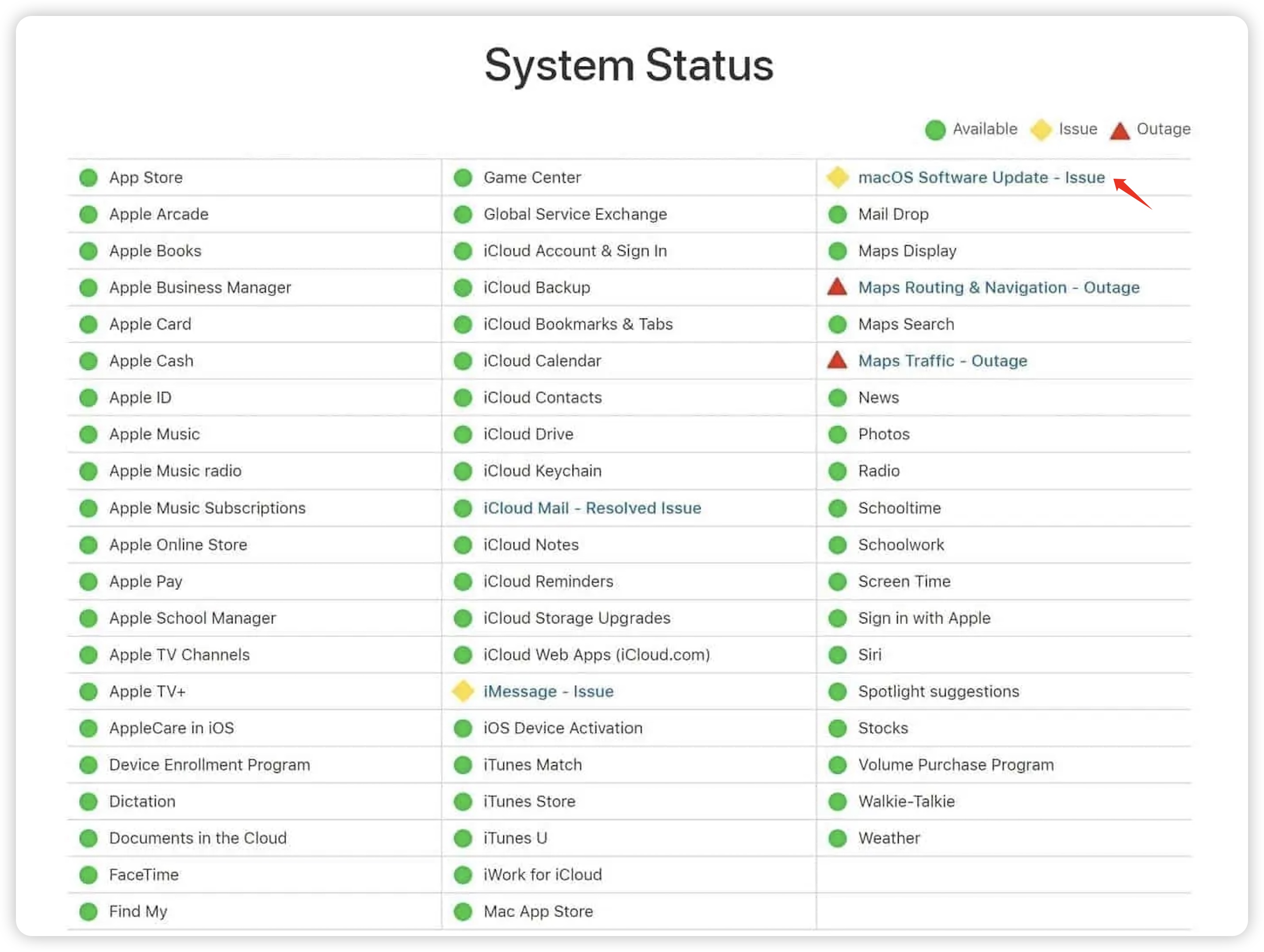The image size is (1264, 952).
Task: Select the iOS Device Activation entry text
Action: coord(563,728)
